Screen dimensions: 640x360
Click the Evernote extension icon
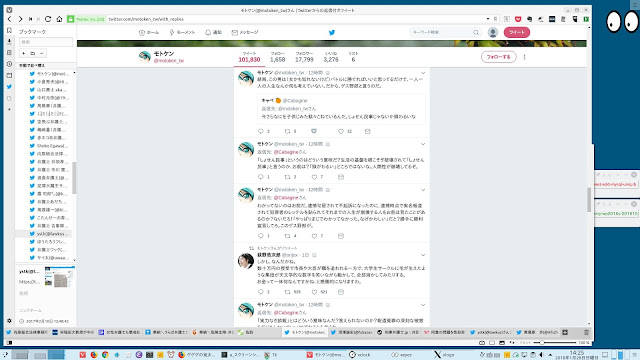click(x=529, y=19)
